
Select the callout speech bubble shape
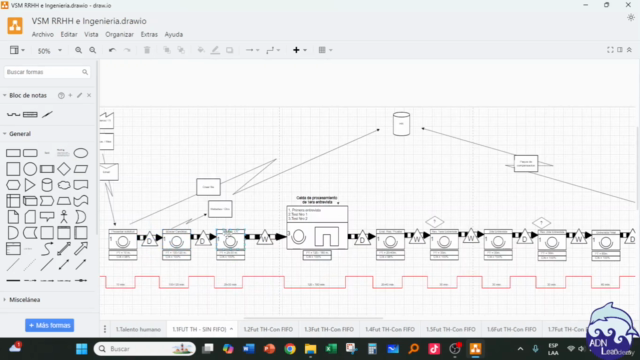pos(47,216)
